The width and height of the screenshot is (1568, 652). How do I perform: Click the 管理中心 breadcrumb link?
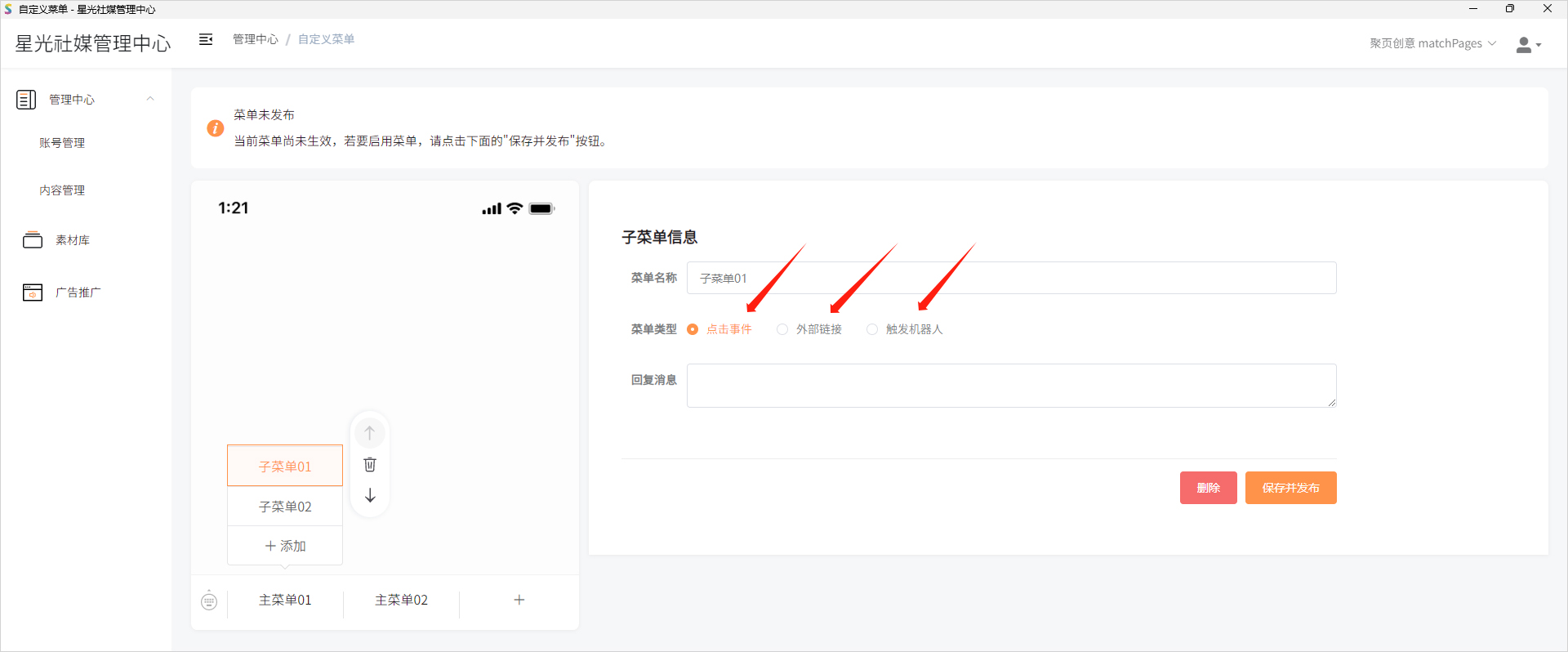[x=256, y=39]
